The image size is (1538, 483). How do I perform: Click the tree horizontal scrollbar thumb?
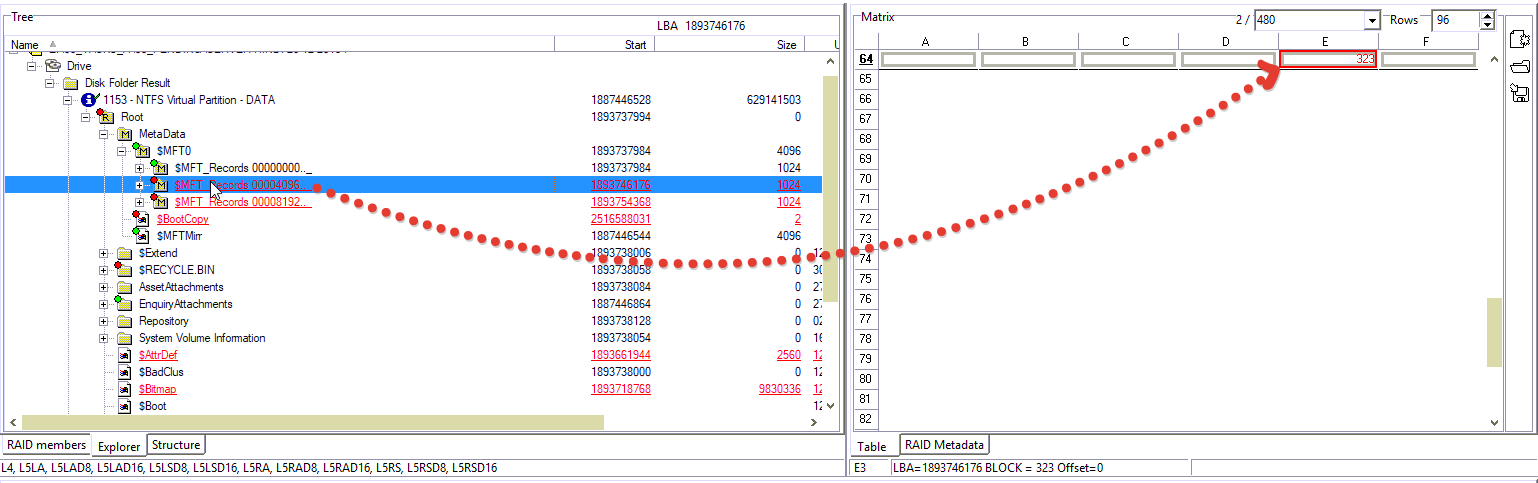[312, 422]
